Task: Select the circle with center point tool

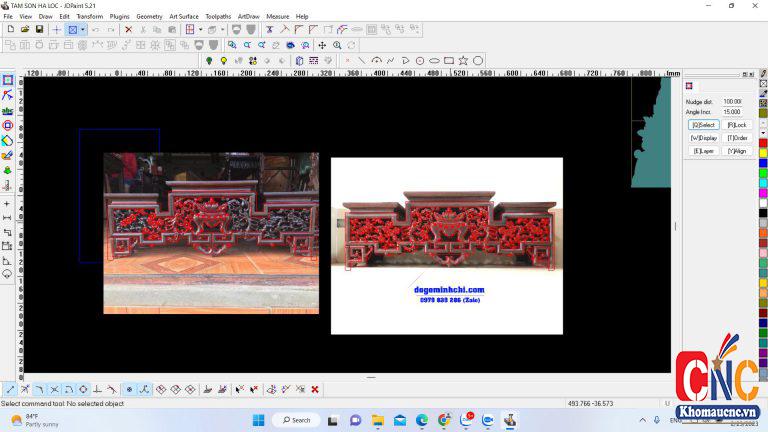Action: pos(420,61)
